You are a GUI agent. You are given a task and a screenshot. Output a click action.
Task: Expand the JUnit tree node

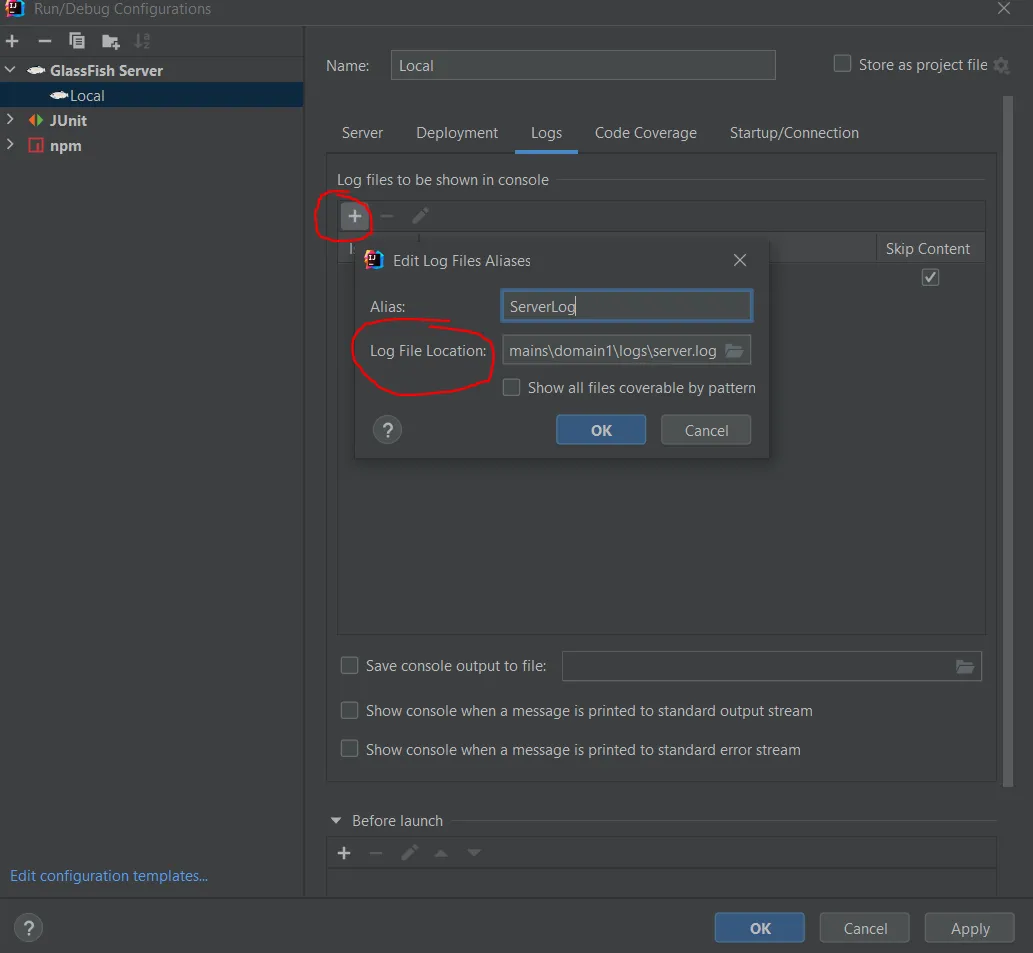[x=10, y=120]
